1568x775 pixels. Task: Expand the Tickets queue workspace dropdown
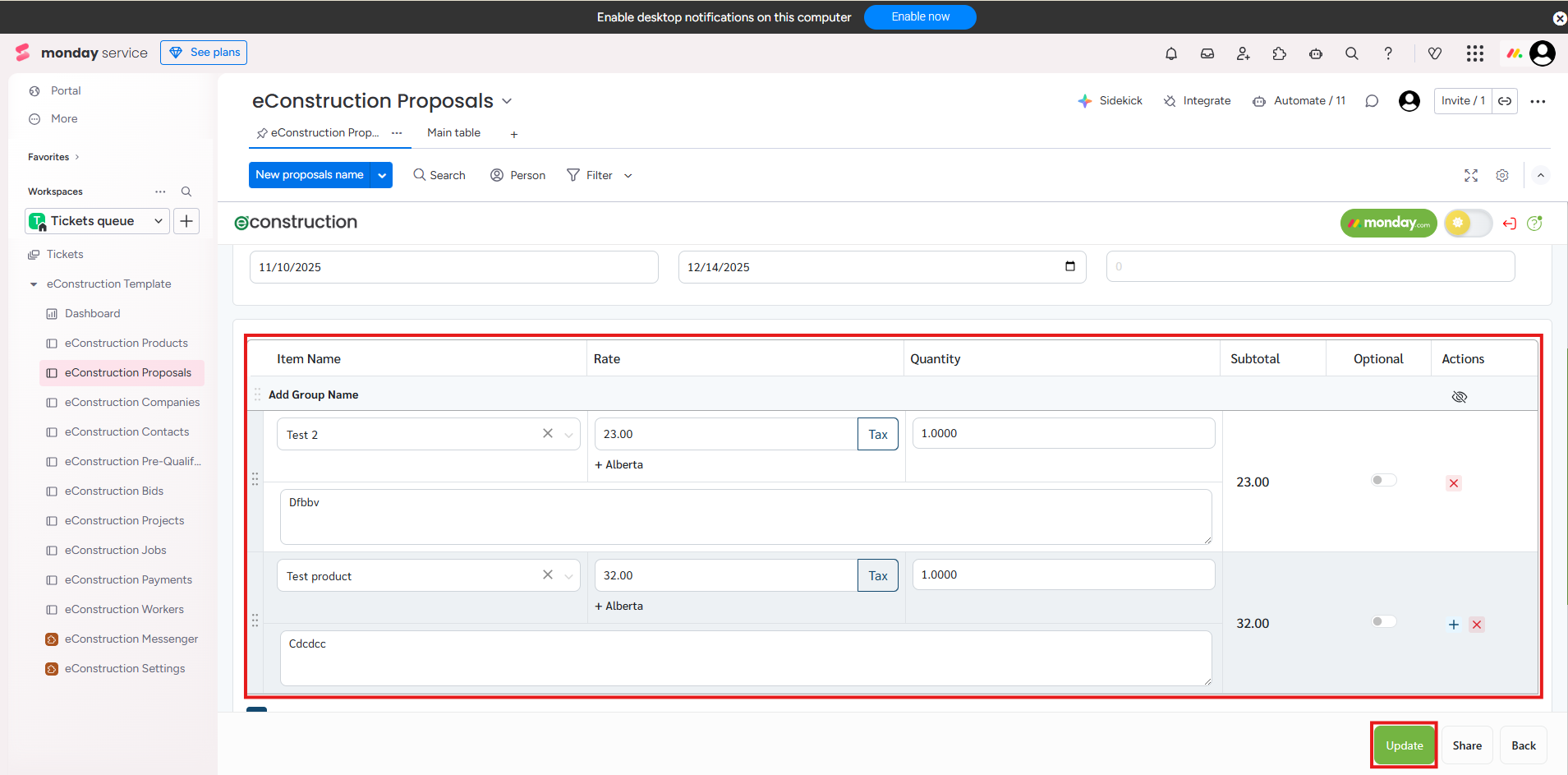click(x=159, y=221)
